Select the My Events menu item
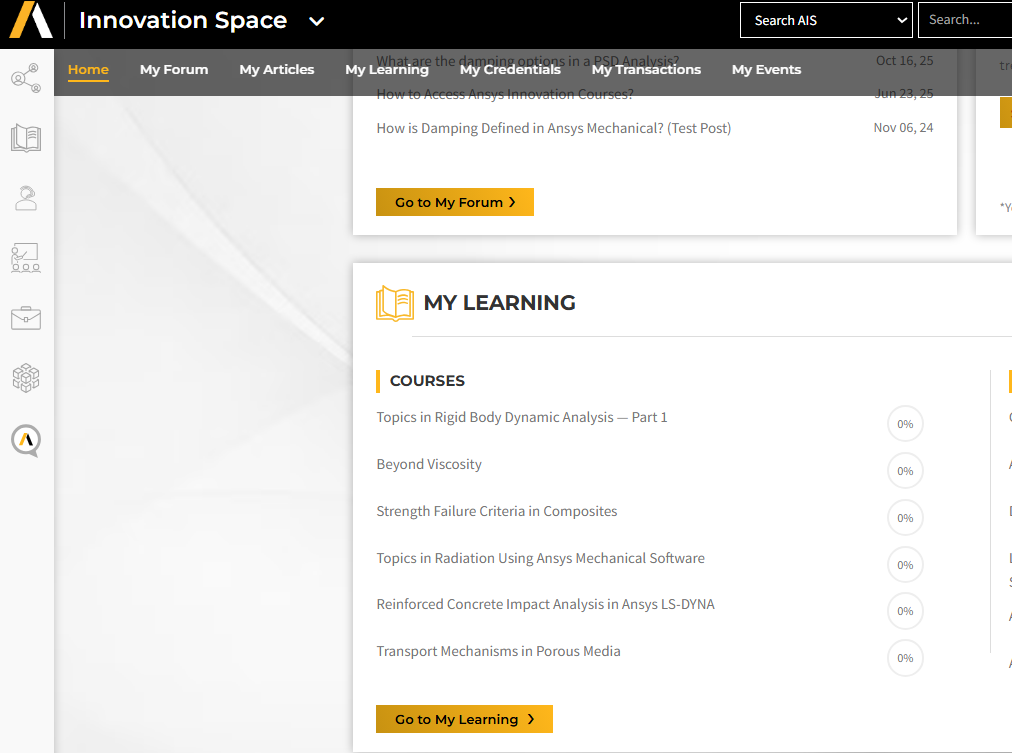The width and height of the screenshot is (1012, 753). click(766, 70)
